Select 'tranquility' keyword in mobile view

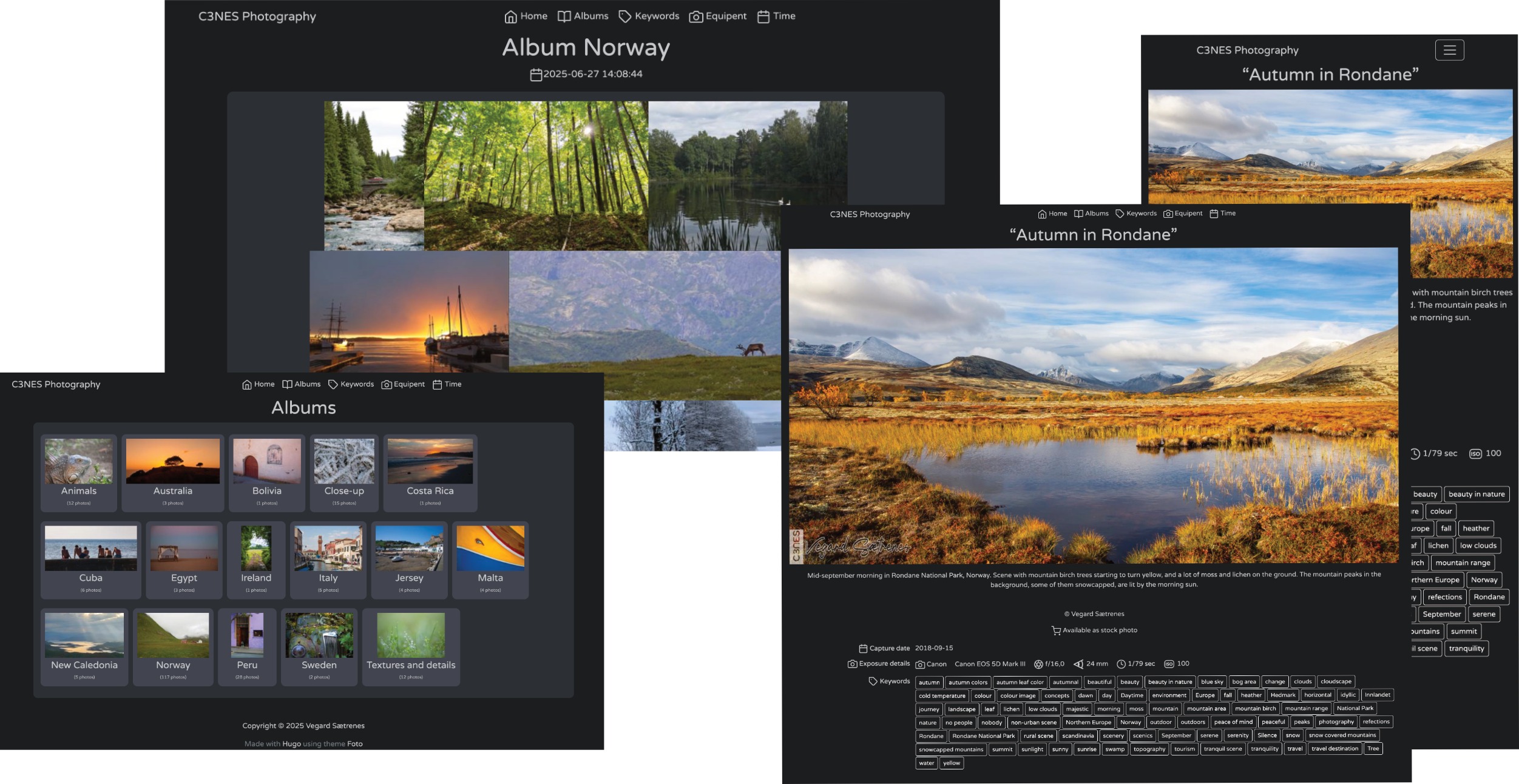[x=1466, y=649]
